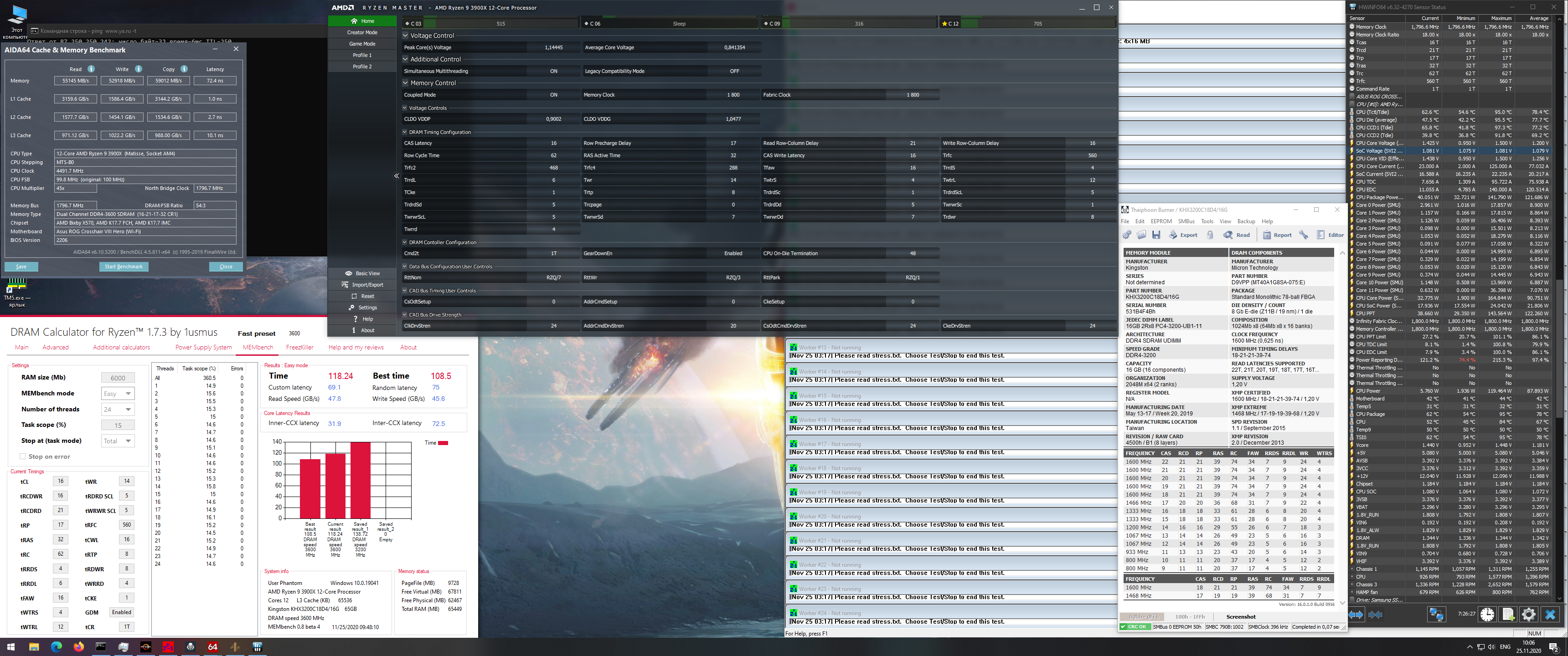
Task: Open HWiNFO gear settings icon
Action: pos(1528,614)
